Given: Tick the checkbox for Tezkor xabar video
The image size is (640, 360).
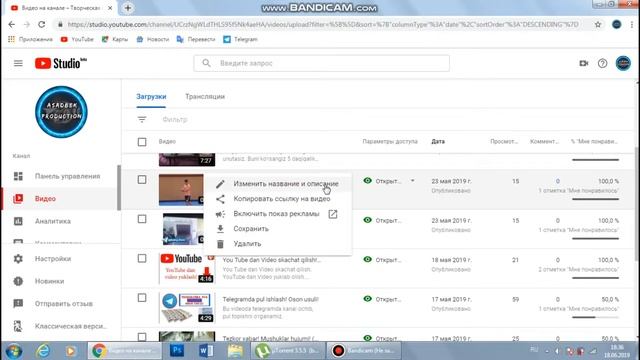Looking at the screenshot, I should [142, 337].
